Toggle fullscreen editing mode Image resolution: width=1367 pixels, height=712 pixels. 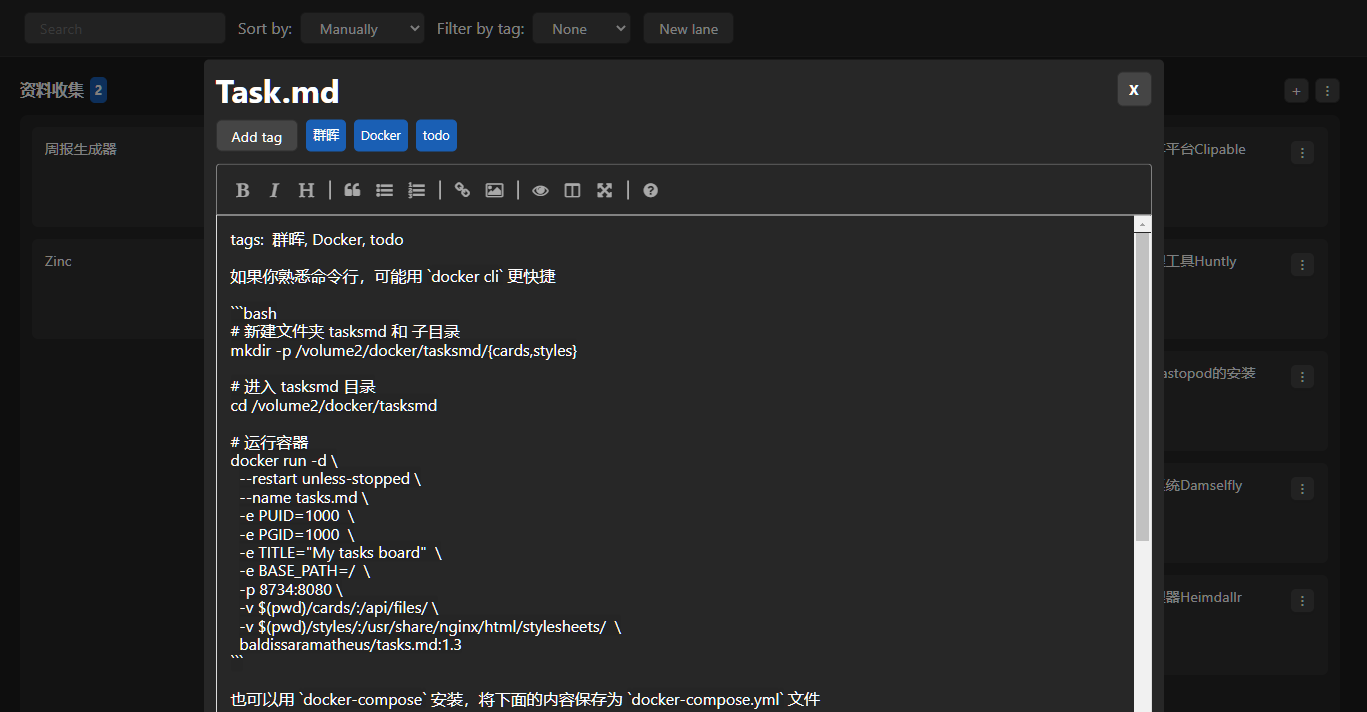coord(604,190)
